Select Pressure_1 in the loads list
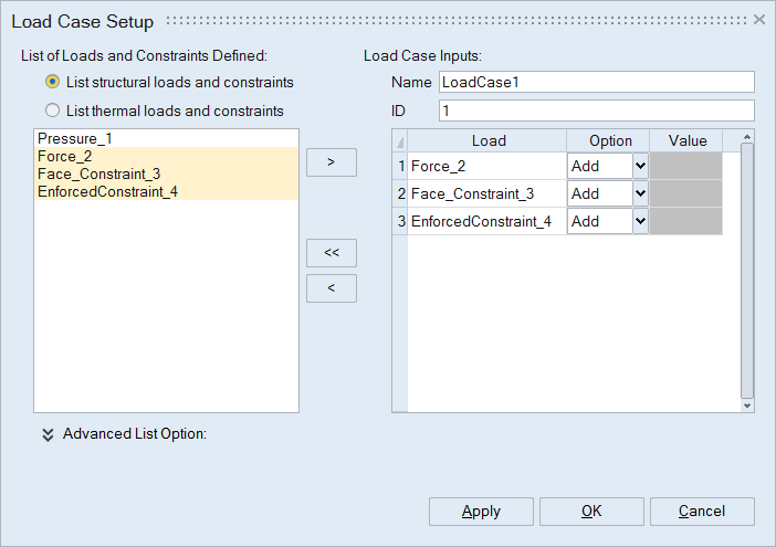The width and height of the screenshot is (776, 547). (72, 139)
